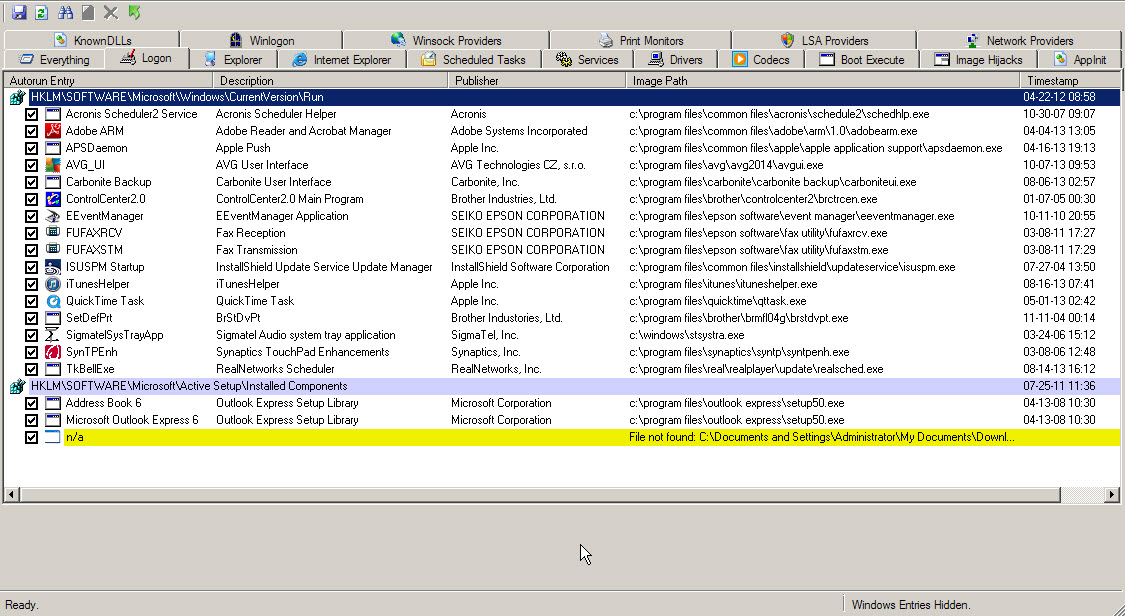
Task: Open the Boot Execute tab
Action: 862,60
